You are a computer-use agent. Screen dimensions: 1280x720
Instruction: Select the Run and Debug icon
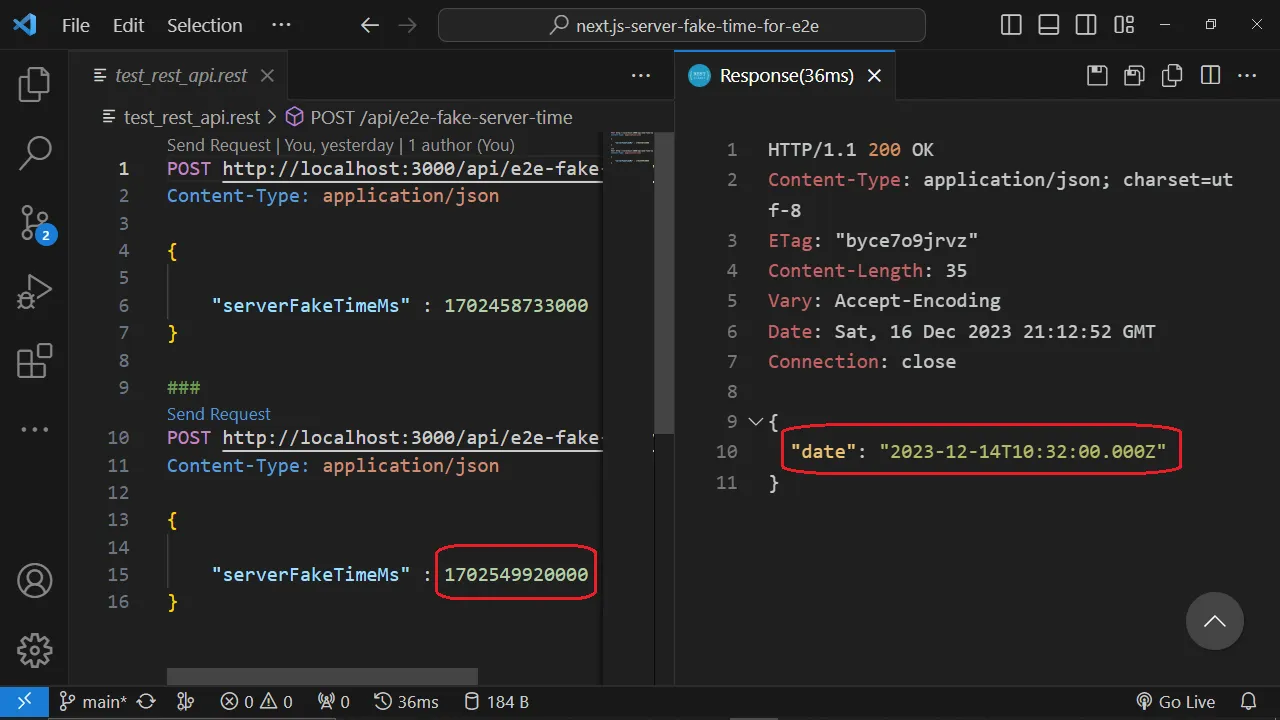(x=34, y=291)
